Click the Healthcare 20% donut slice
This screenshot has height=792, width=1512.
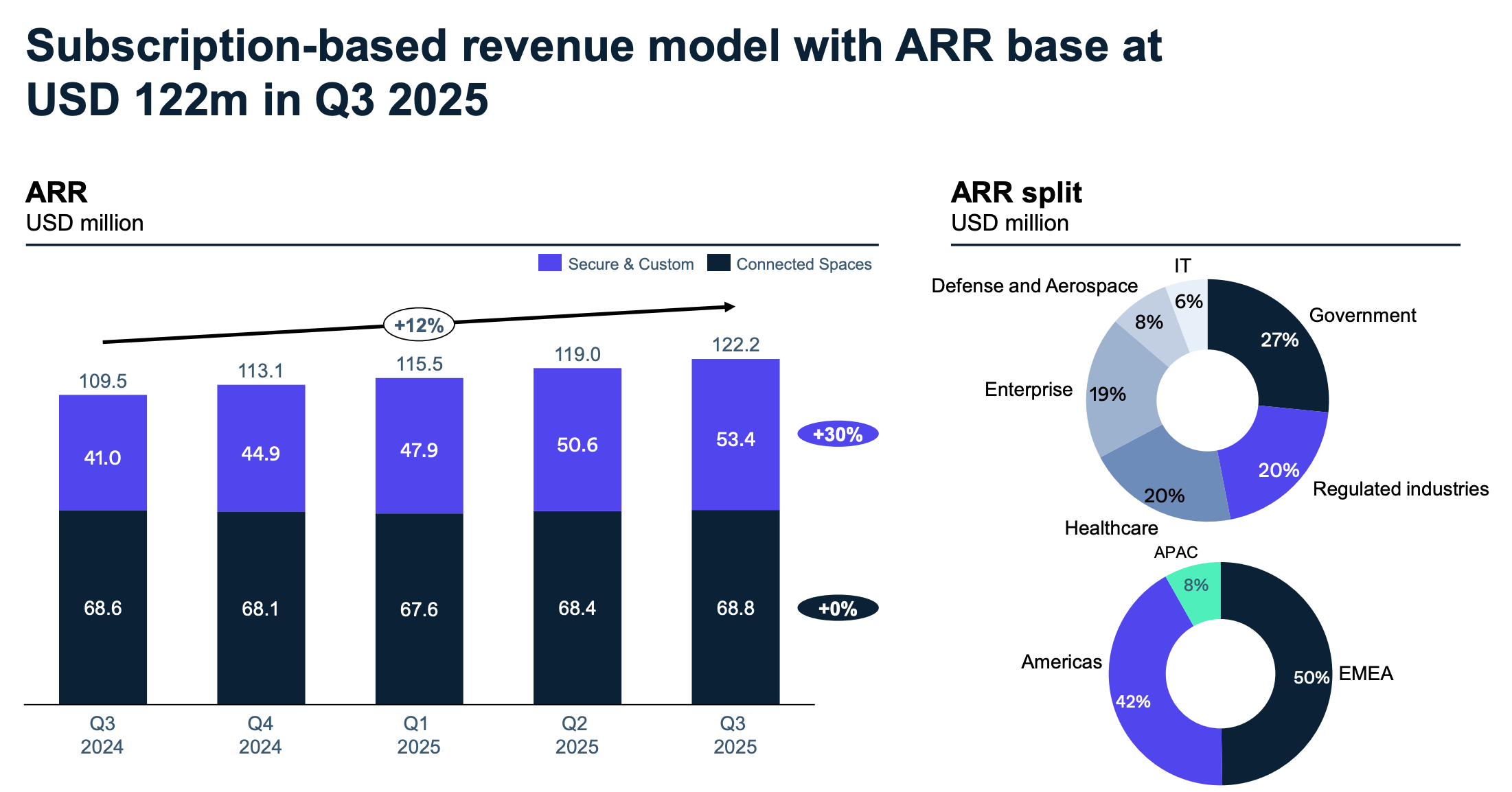1165,496
